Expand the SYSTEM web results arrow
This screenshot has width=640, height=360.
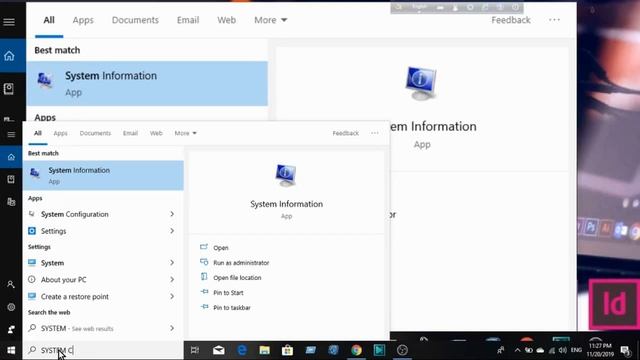pyautogui.click(x=172, y=328)
